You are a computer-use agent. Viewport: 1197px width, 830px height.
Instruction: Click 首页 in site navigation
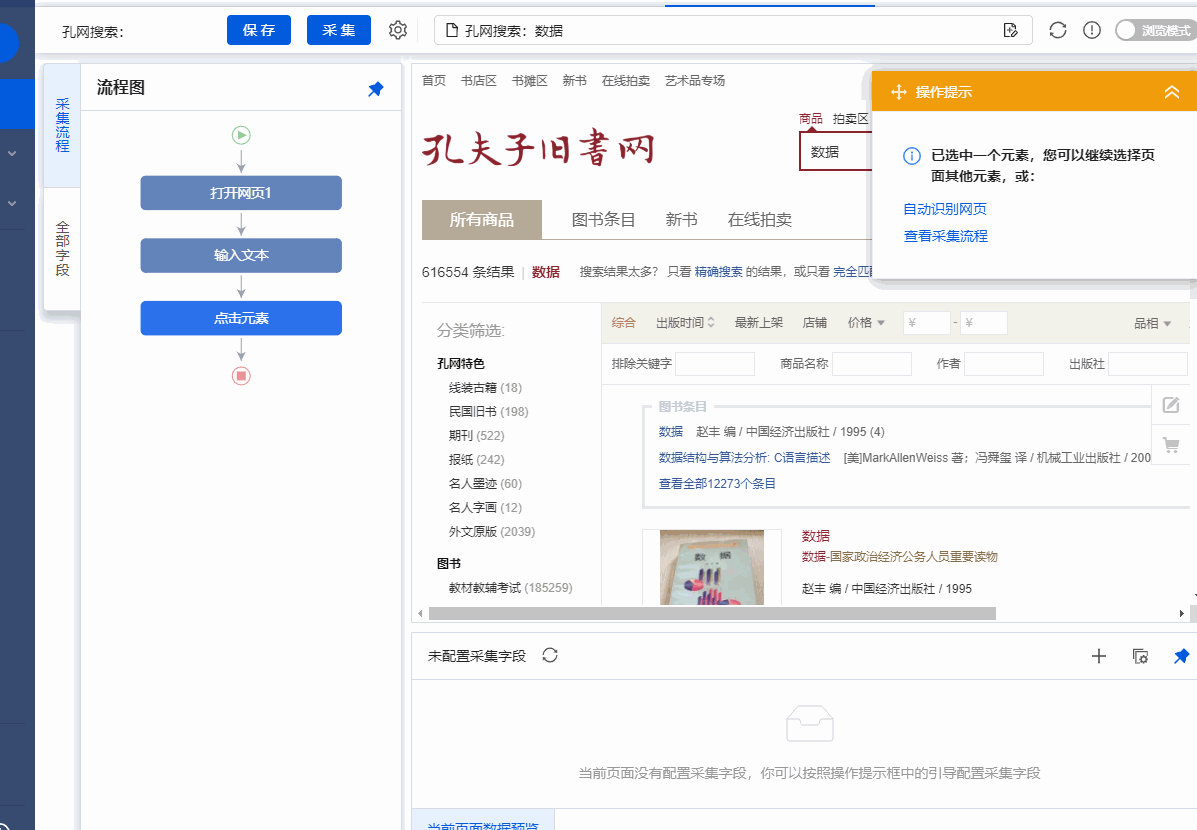434,80
